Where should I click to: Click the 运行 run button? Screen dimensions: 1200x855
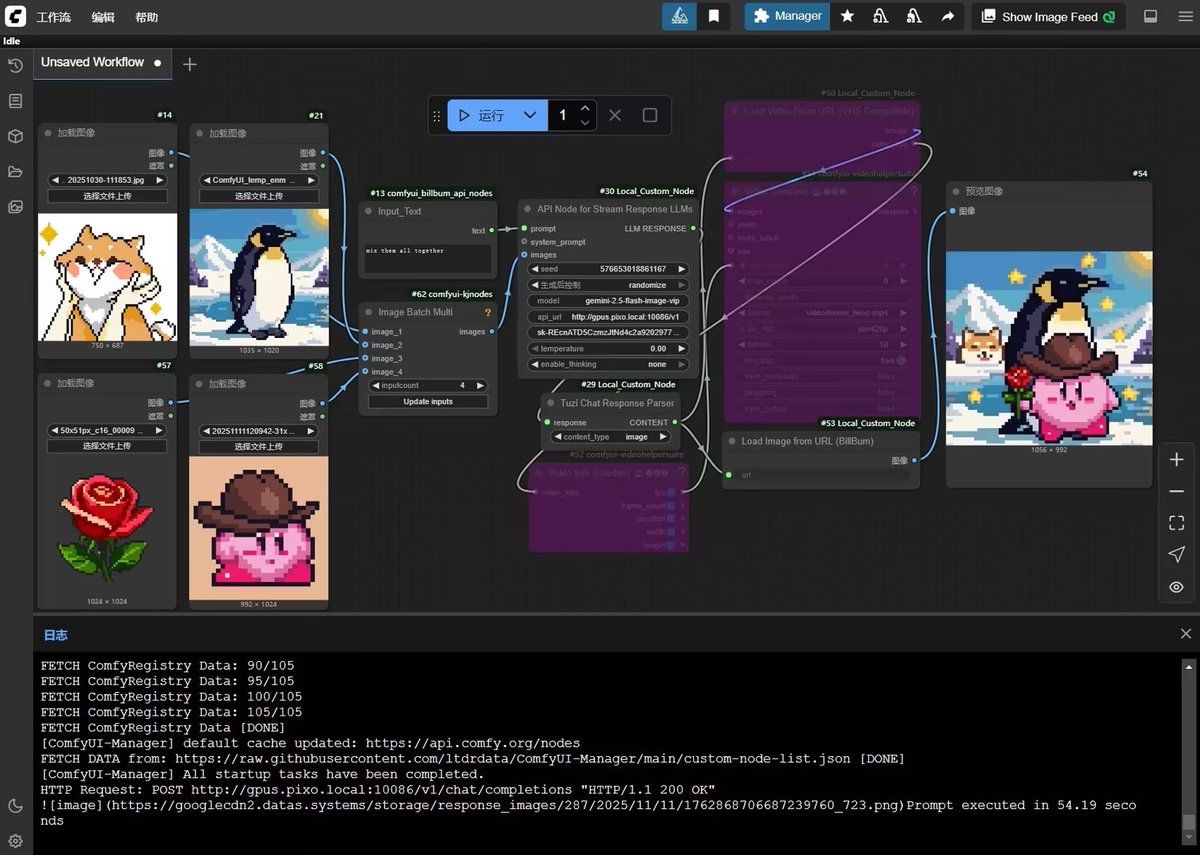(480, 115)
